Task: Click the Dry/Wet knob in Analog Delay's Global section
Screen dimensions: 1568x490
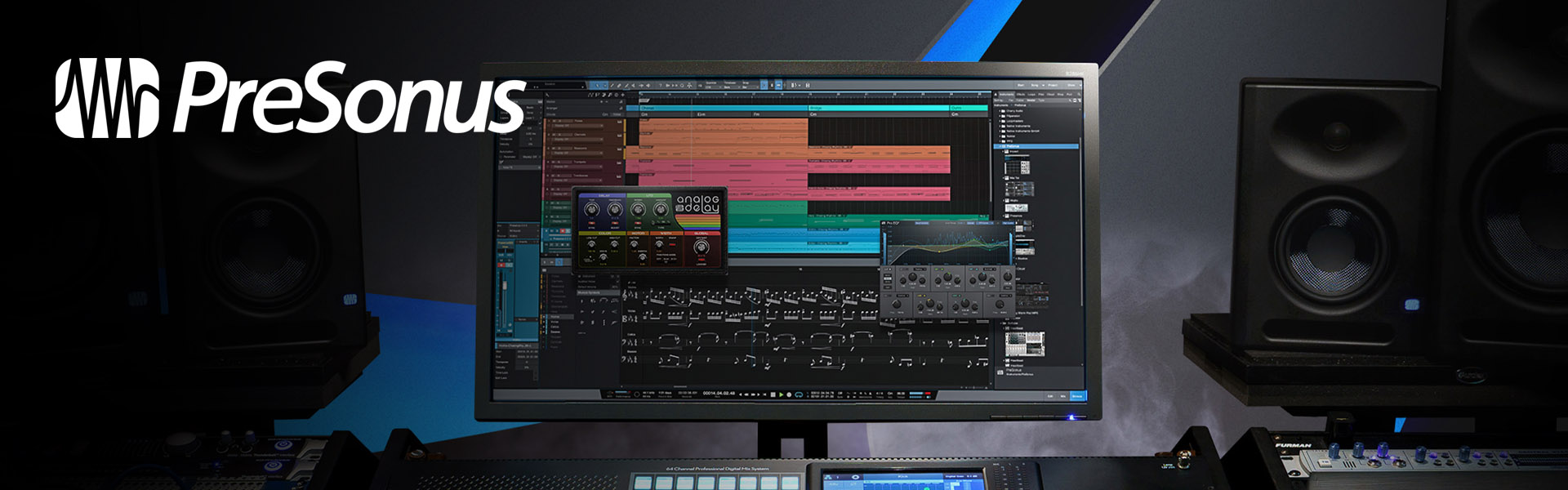Action: [x=702, y=247]
